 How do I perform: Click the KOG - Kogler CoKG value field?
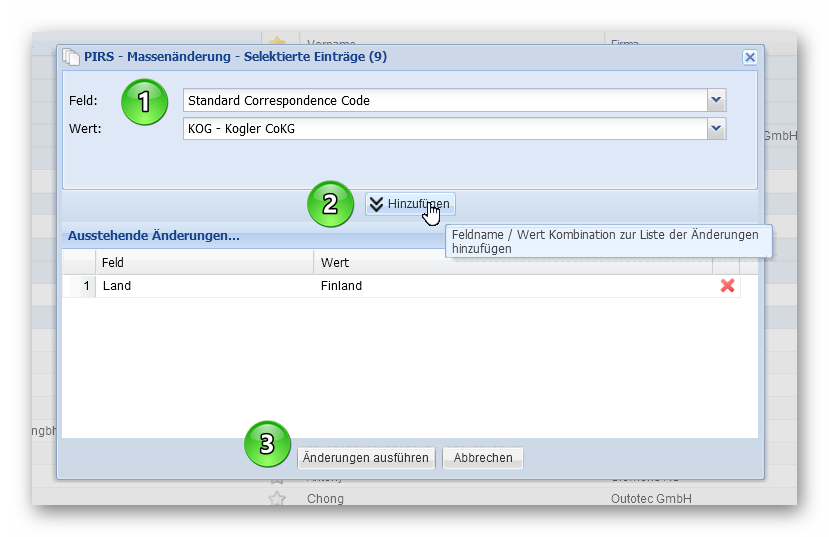tap(445, 128)
